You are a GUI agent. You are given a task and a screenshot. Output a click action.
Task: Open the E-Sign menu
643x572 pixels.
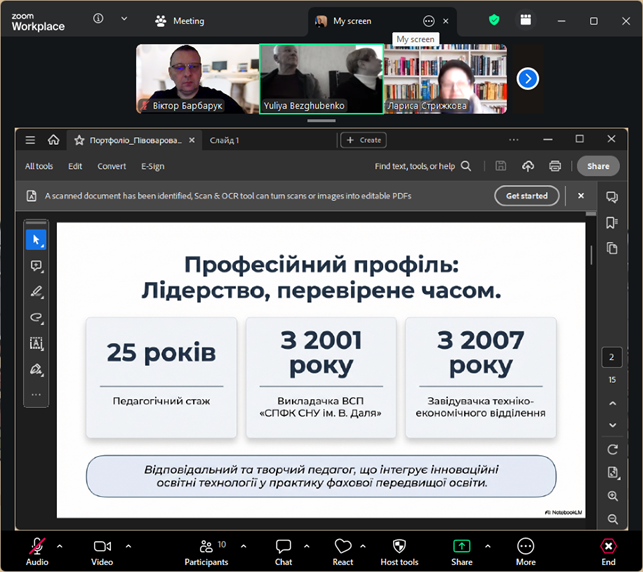pyautogui.click(x=153, y=166)
